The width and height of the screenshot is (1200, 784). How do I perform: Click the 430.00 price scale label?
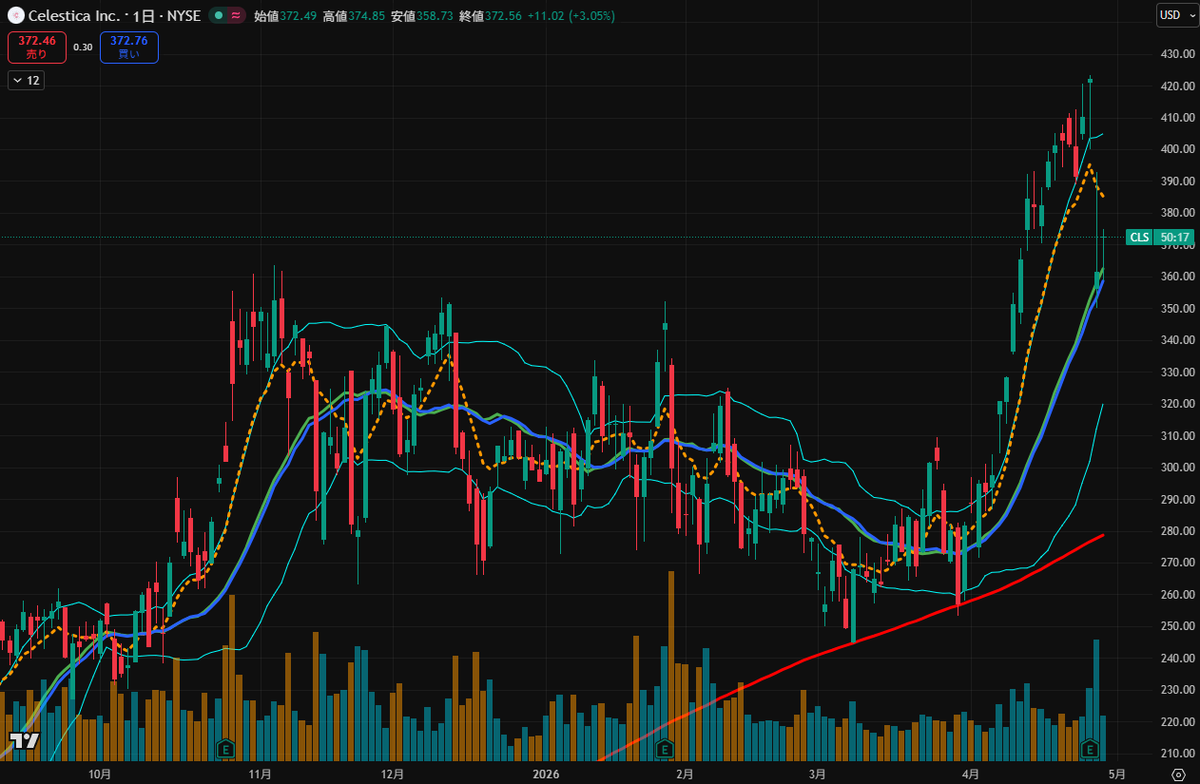(1176, 54)
